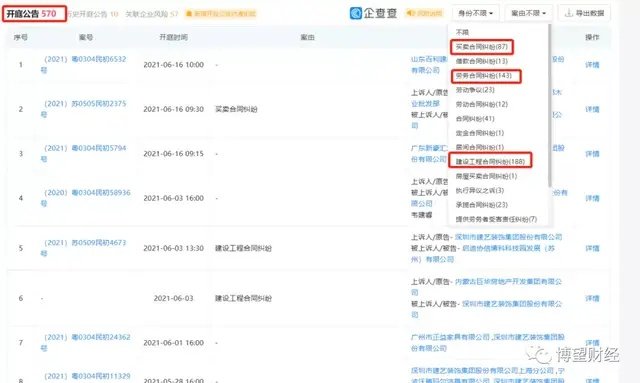The height and width of the screenshot is (383, 640).
Task: Select 执行异议之诉(3) option
Action: point(480,190)
